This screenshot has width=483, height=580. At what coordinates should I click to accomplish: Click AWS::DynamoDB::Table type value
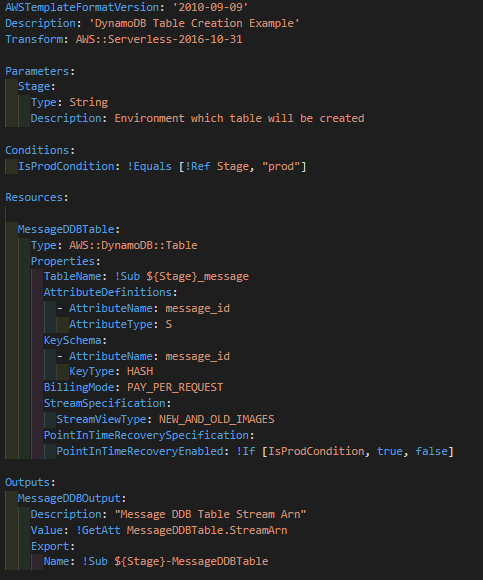coord(133,245)
